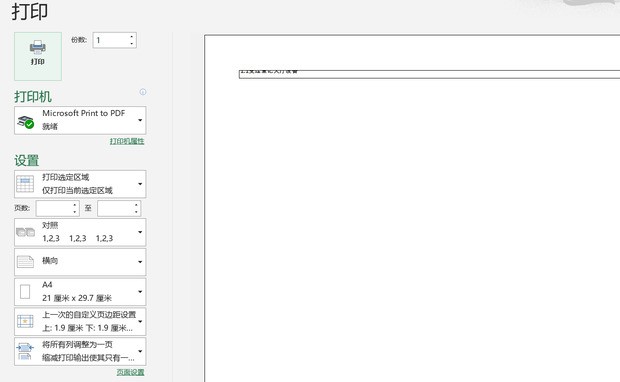The width and height of the screenshot is (620, 382).
Task: Click the custom margins icon
Action: click(25, 321)
